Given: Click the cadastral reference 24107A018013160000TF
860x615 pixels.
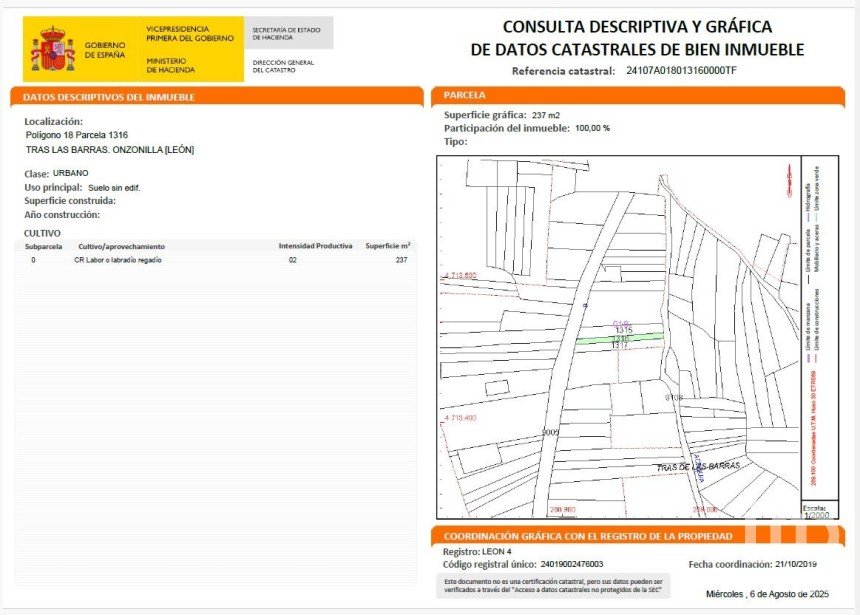Looking at the screenshot, I should coord(681,71).
